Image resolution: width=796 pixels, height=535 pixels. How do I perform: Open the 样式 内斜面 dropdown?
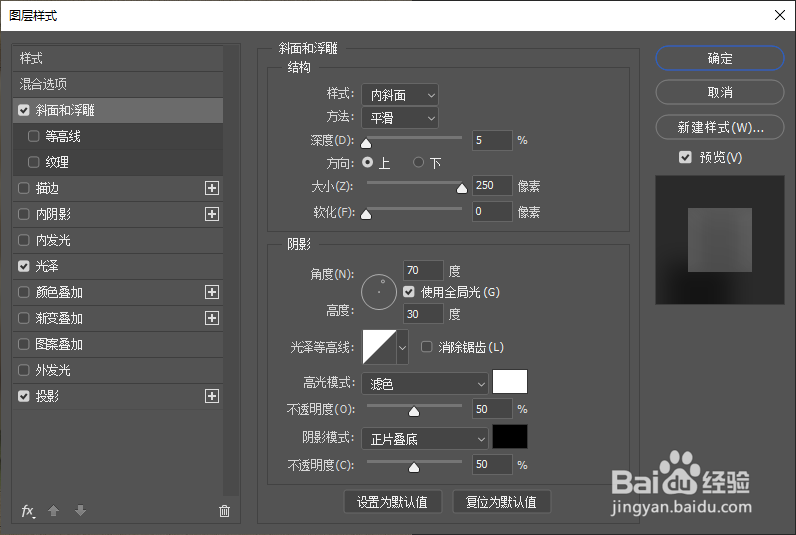pos(400,95)
